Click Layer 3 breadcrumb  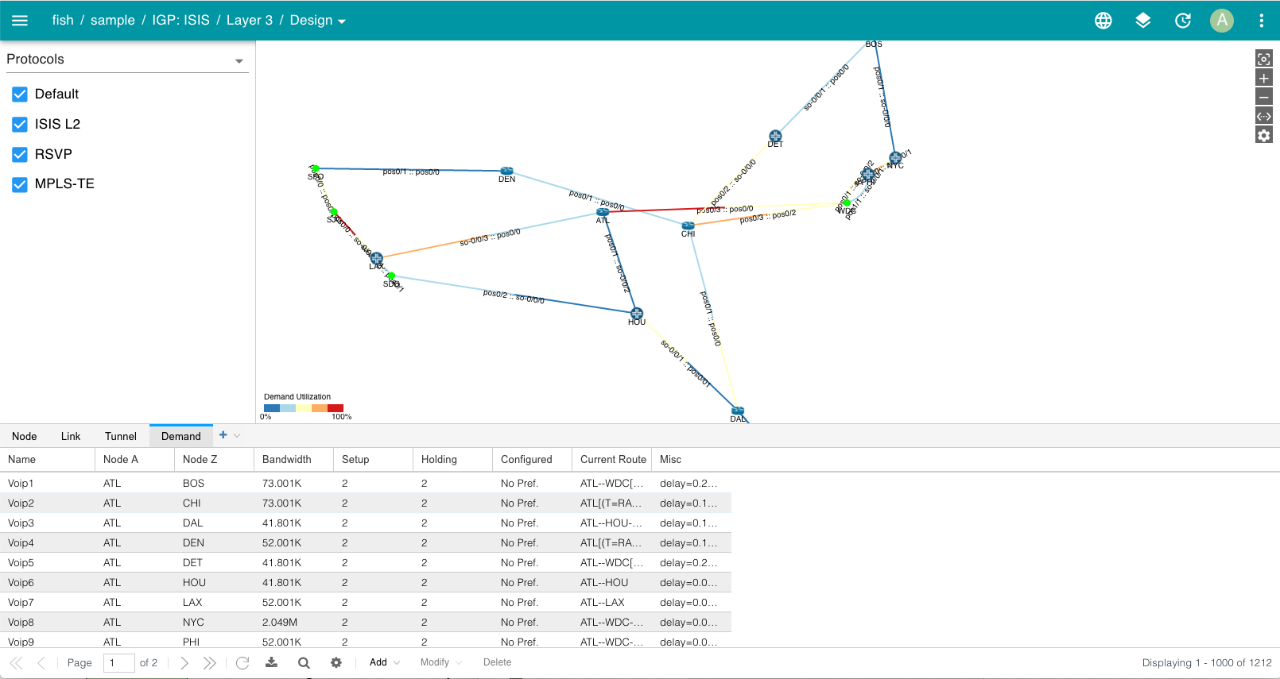(x=250, y=20)
